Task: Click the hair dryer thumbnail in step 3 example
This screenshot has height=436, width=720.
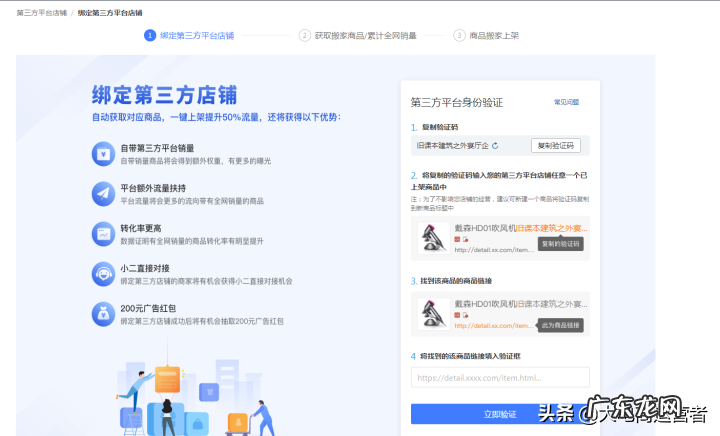Action: click(x=434, y=314)
